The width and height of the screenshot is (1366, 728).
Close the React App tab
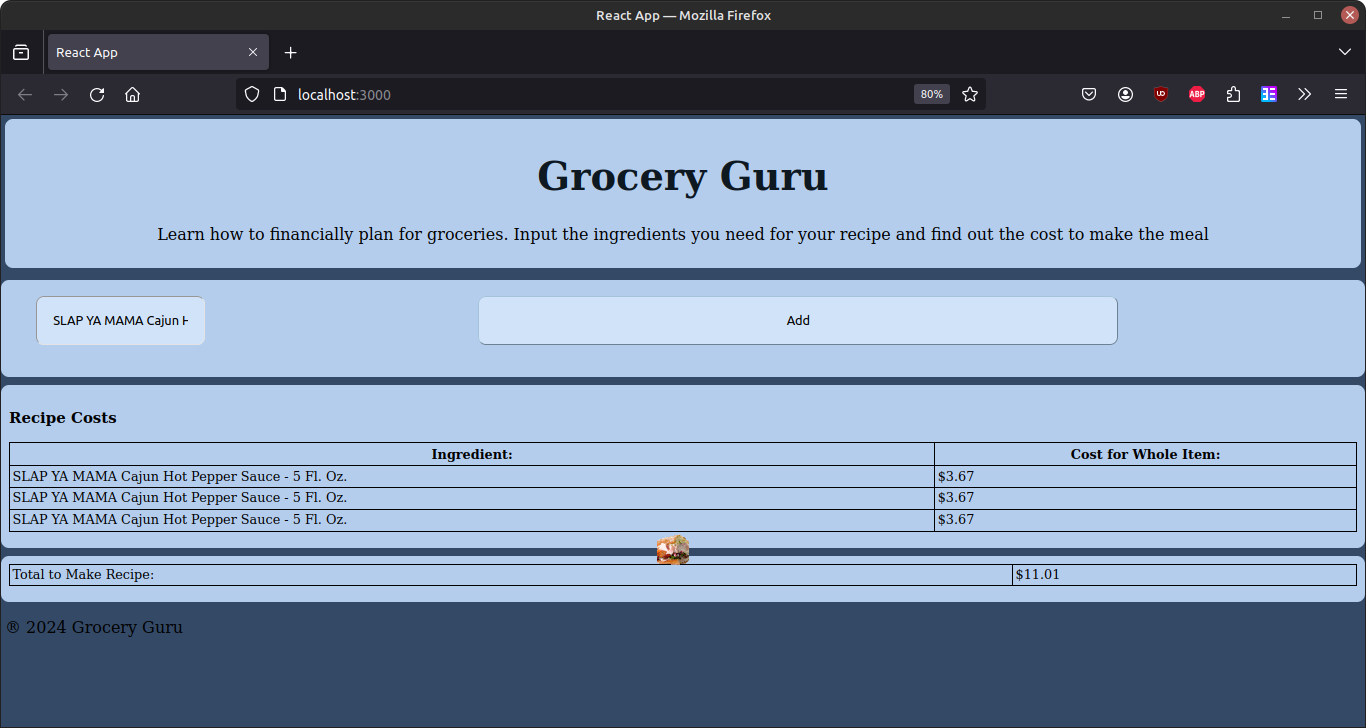(x=253, y=52)
